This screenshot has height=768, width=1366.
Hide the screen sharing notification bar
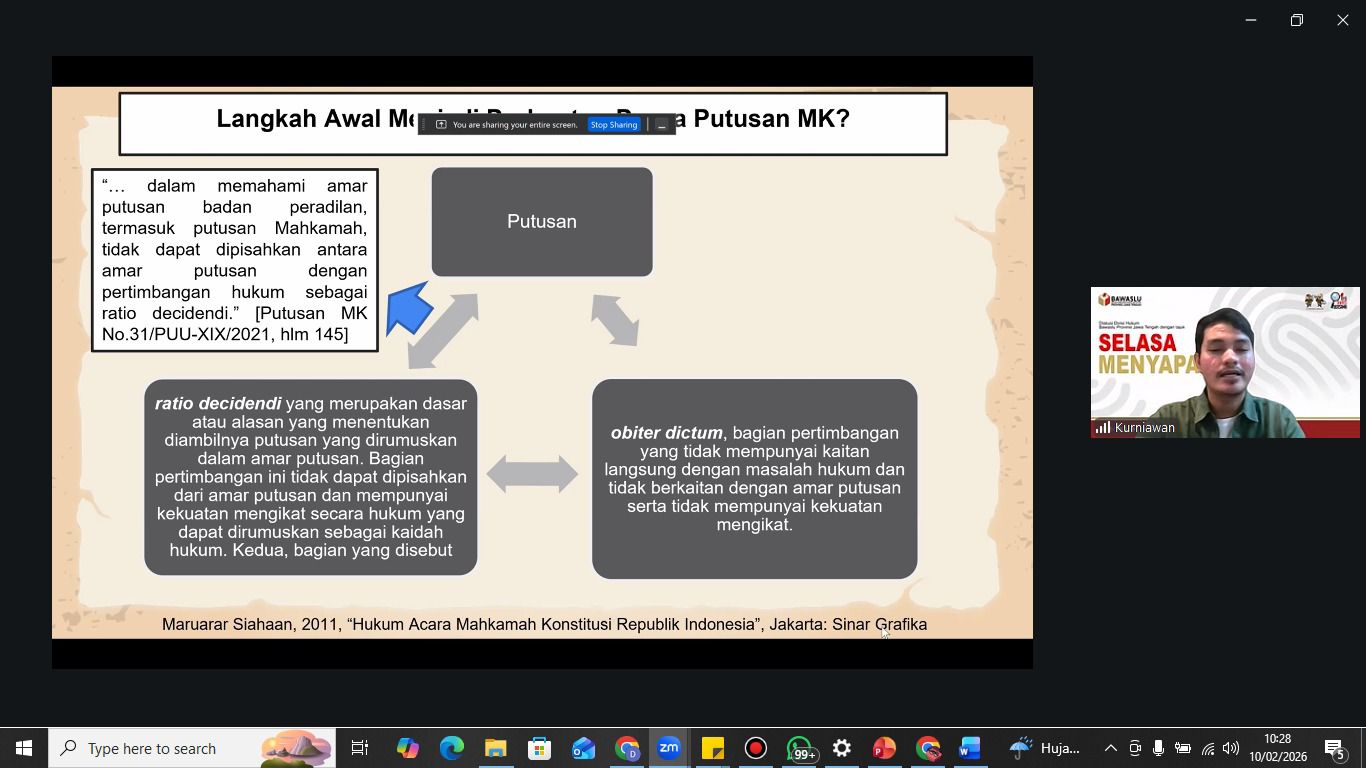point(661,125)
